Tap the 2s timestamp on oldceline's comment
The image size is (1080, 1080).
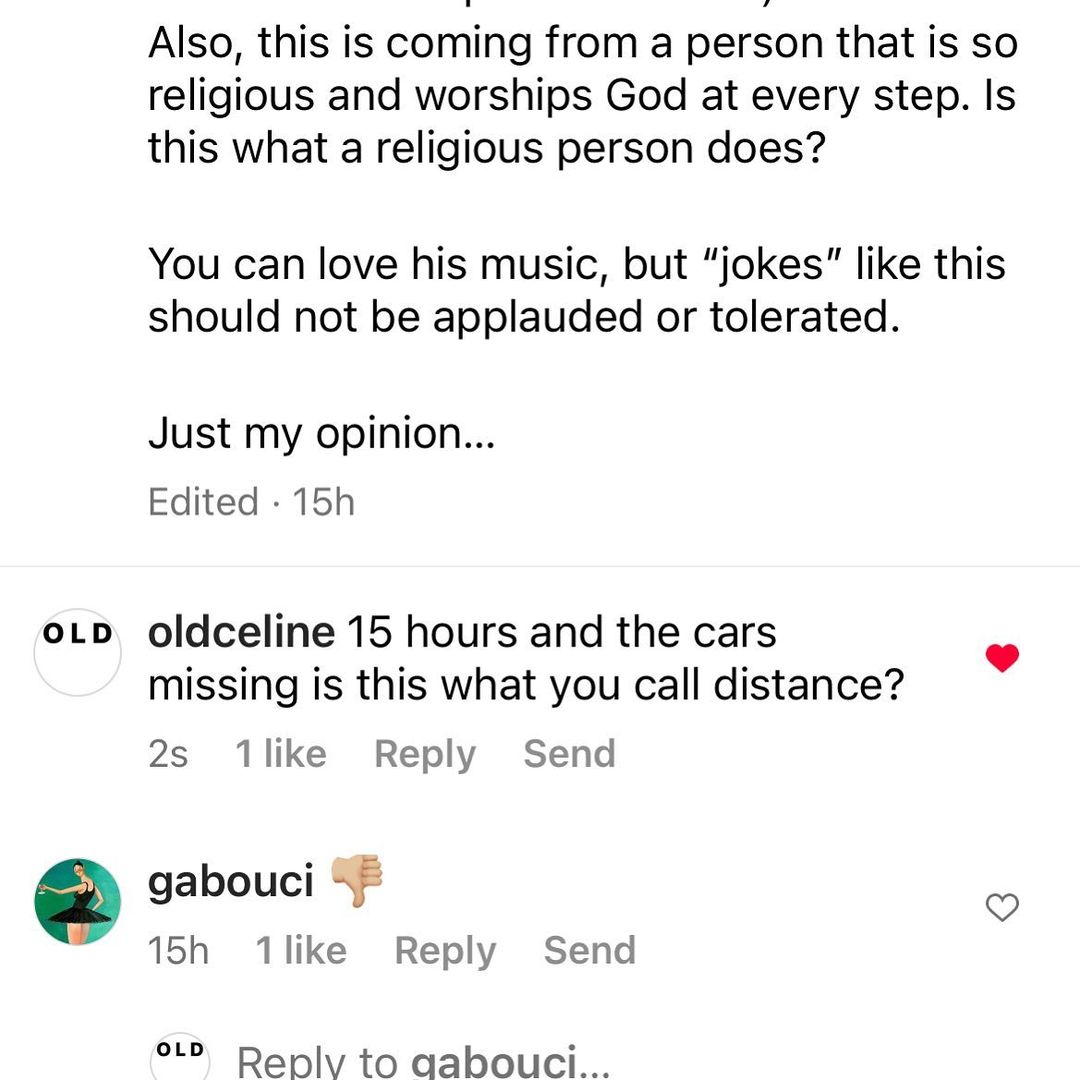pos(168,754)
